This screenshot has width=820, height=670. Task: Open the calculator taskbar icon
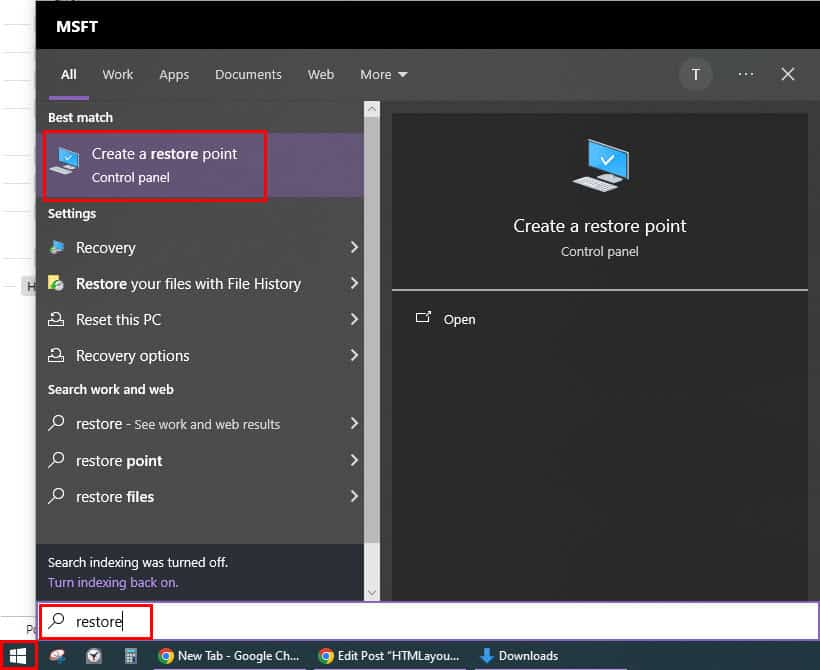131,656
